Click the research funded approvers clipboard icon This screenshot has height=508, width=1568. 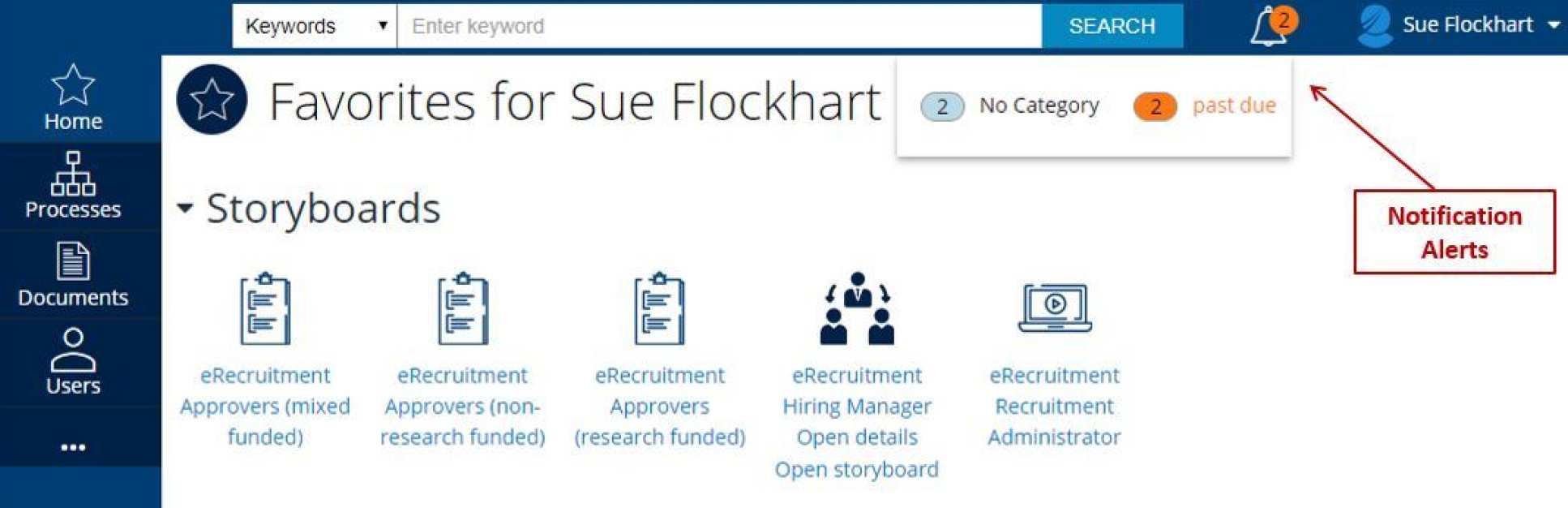pyautogui.click(x=659, y=309)
